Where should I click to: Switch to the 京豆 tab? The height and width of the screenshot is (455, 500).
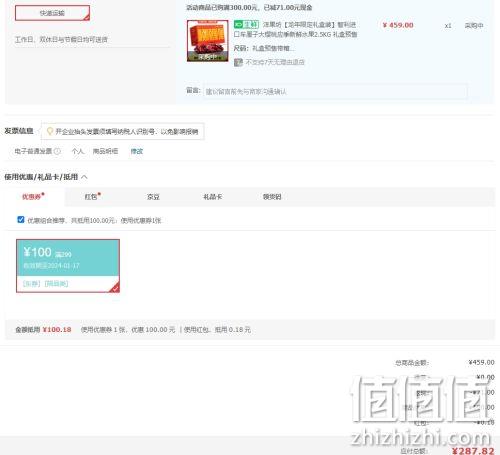[153, 197]
